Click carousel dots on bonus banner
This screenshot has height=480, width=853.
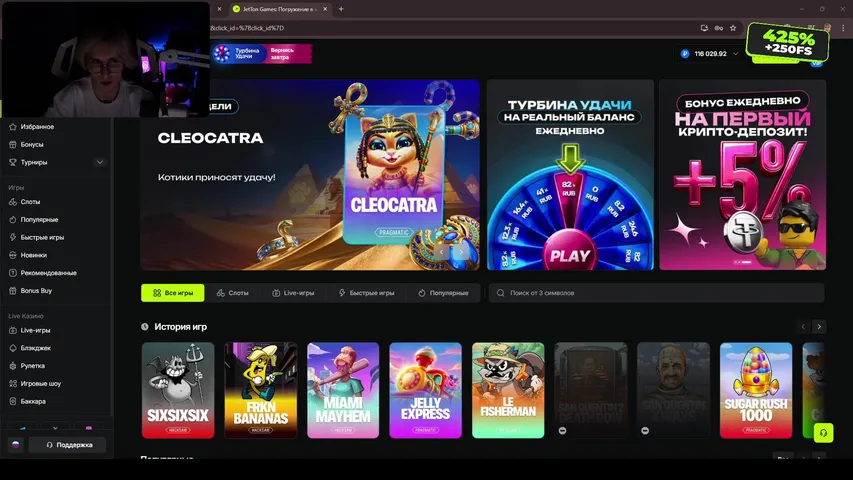click(743, 262)
